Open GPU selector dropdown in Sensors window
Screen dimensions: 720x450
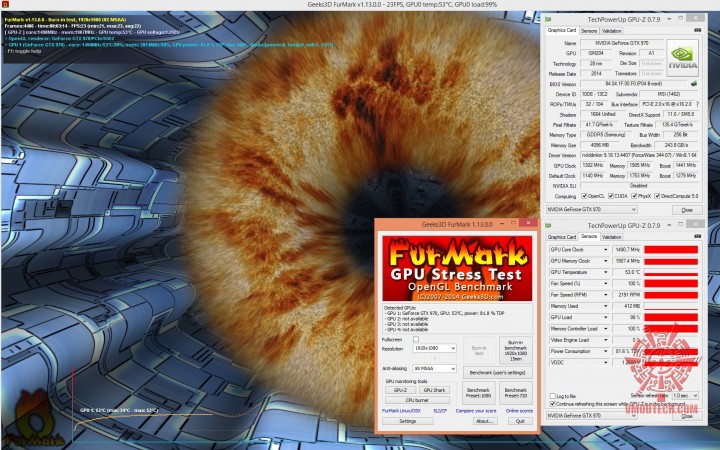(x=591, y=416)
